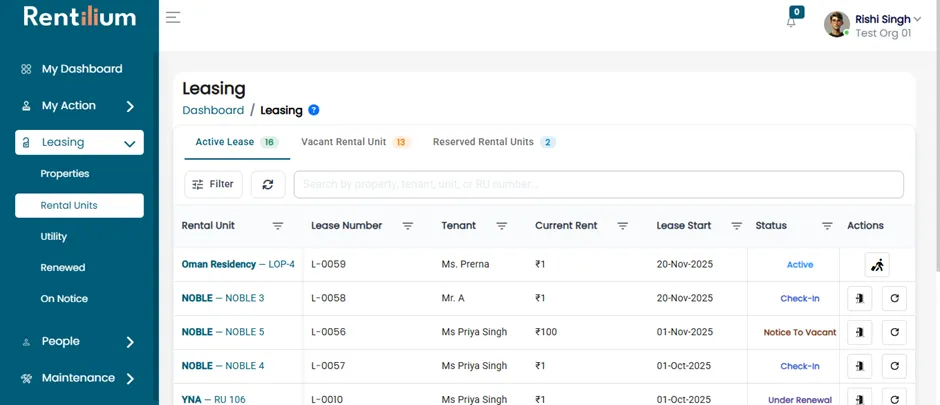Open the NOBLE — NOBLE 5 unit
Screen dimensions: 940x405
pyautogui.click(x=223, y=332)
